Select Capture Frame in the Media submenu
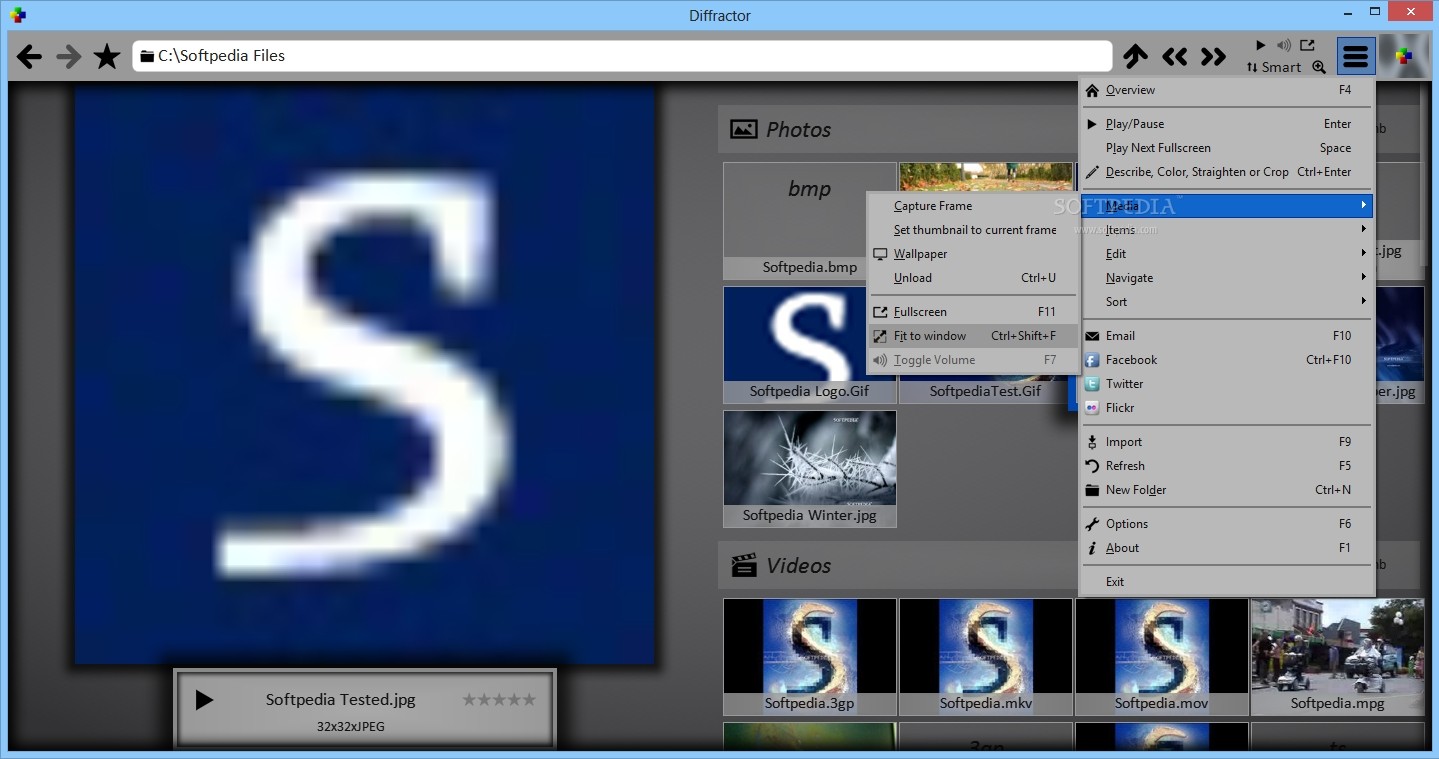 (x=973, y=206)
